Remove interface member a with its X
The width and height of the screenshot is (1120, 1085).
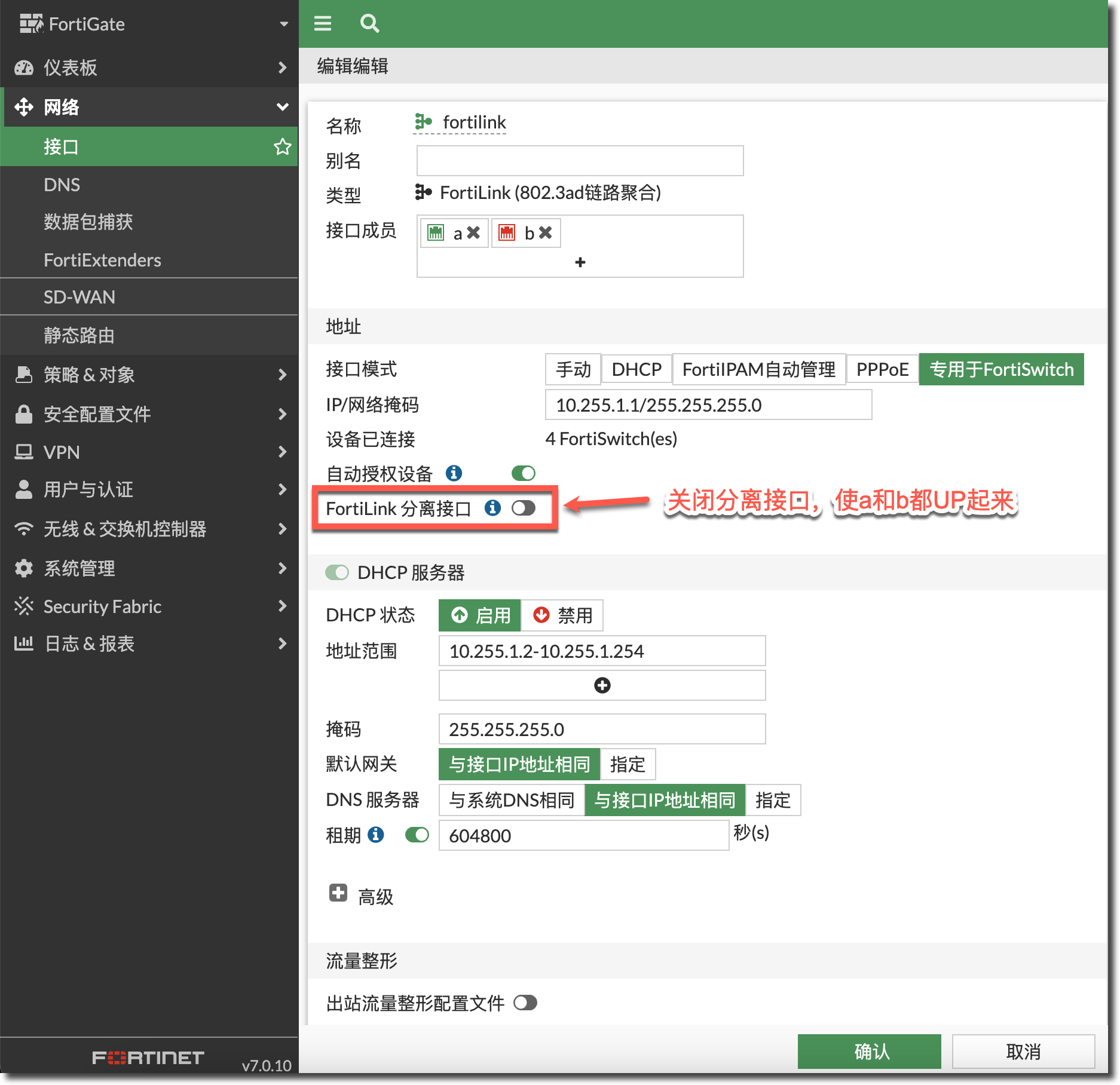(x=473, y=232)
